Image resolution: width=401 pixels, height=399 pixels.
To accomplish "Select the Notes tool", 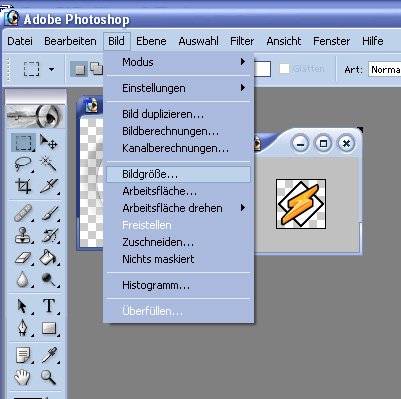I will coord(23,355).
